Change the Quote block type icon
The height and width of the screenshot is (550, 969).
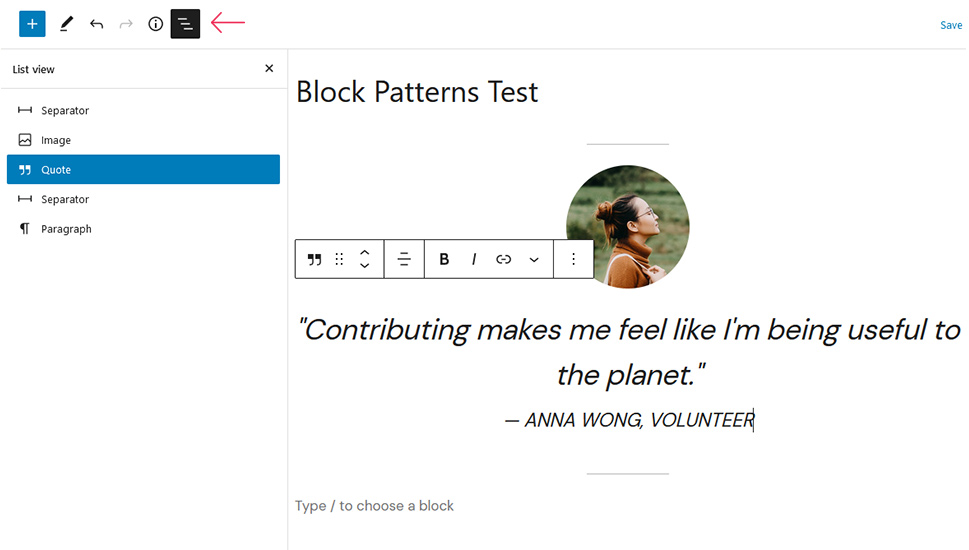[x=315, y=259]
